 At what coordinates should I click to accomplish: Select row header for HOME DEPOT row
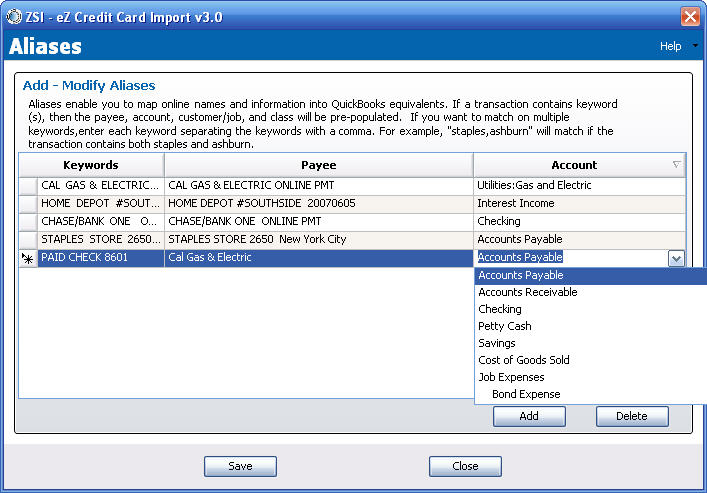pos(28,204)
